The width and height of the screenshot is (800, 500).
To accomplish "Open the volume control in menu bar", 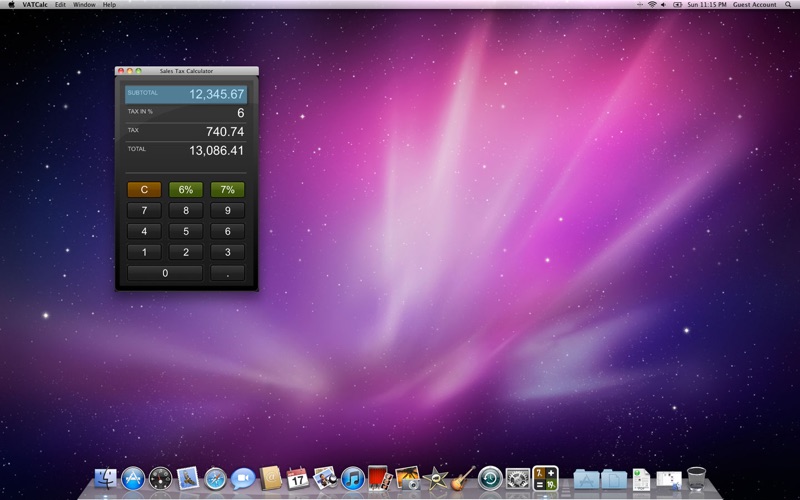I will pos(664,5).
